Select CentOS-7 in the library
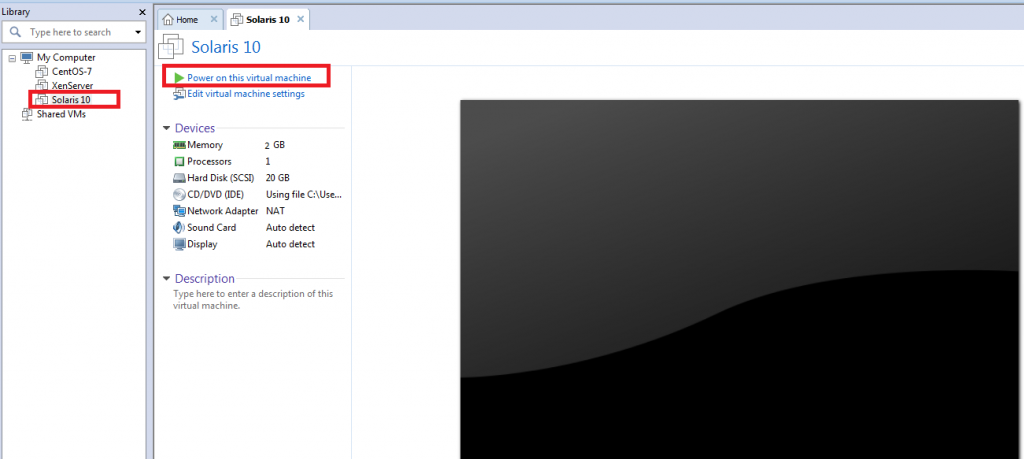1024x459 pixels. [x=71, y=72]
